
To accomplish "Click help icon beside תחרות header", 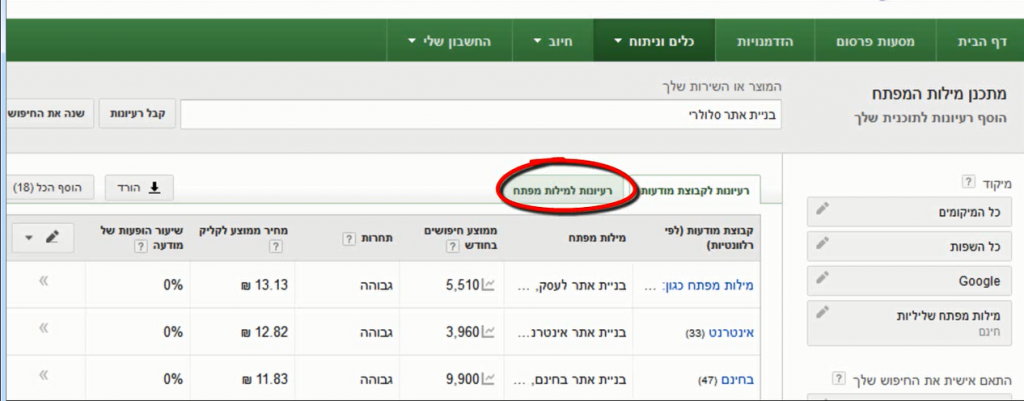I will pos(349,238).
